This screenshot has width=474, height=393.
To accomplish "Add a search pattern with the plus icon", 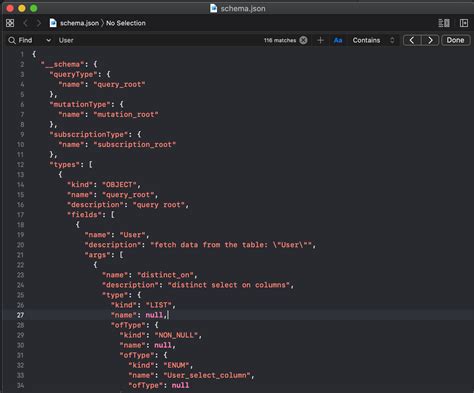I will tap(320, 40).
